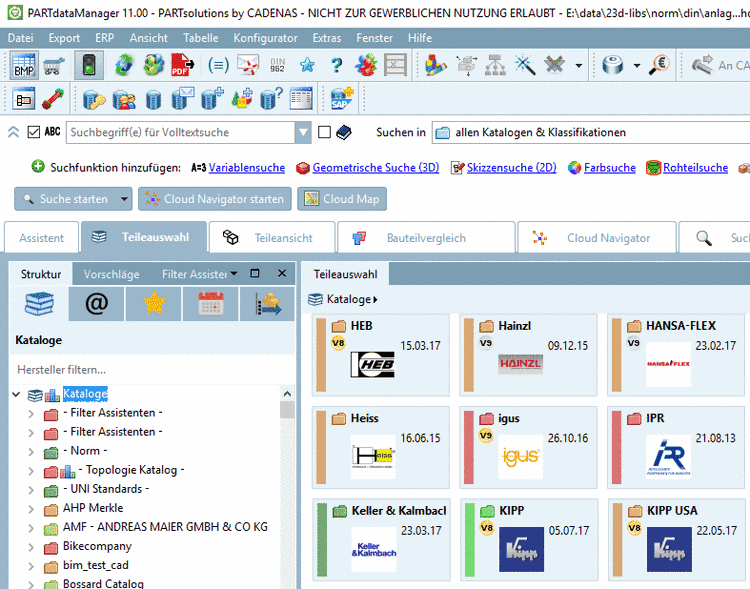This screenshot has height=589, width=750.
Task: Open the Skizzensuche (2D) link
Action: pyautogui.click(x=511, y=168)
